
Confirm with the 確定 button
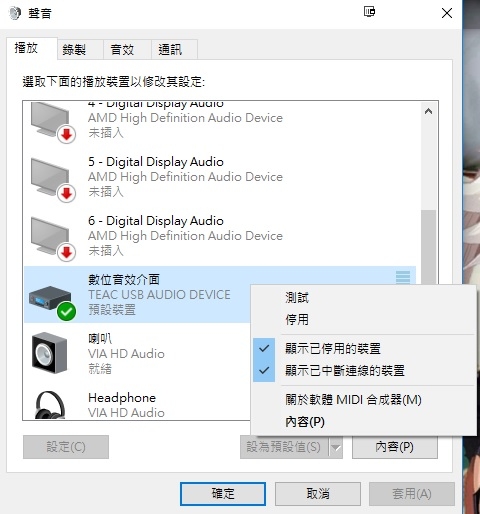[223, 494]
